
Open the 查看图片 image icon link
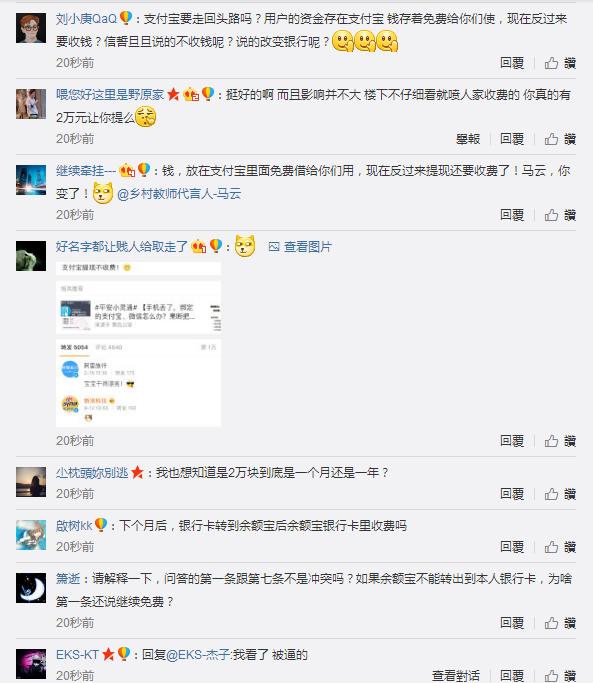[300, 247]
